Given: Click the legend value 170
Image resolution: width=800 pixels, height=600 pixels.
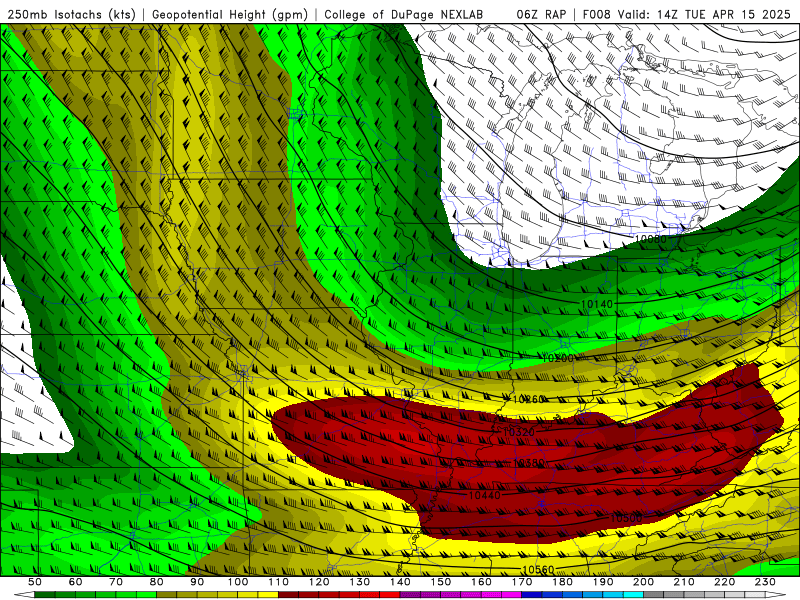Looking at the screenshot, I should click(521, 582).
